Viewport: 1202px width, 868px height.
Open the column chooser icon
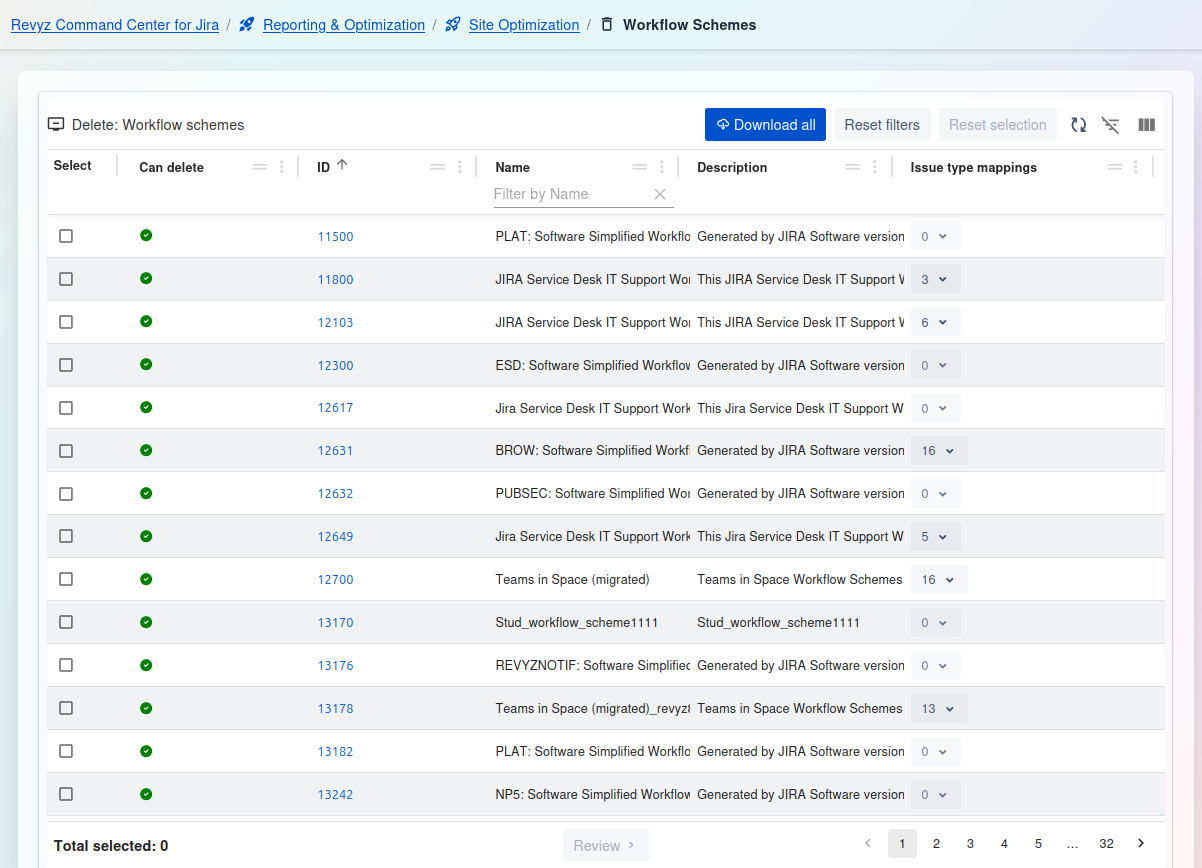click(x=1146, y=125)
